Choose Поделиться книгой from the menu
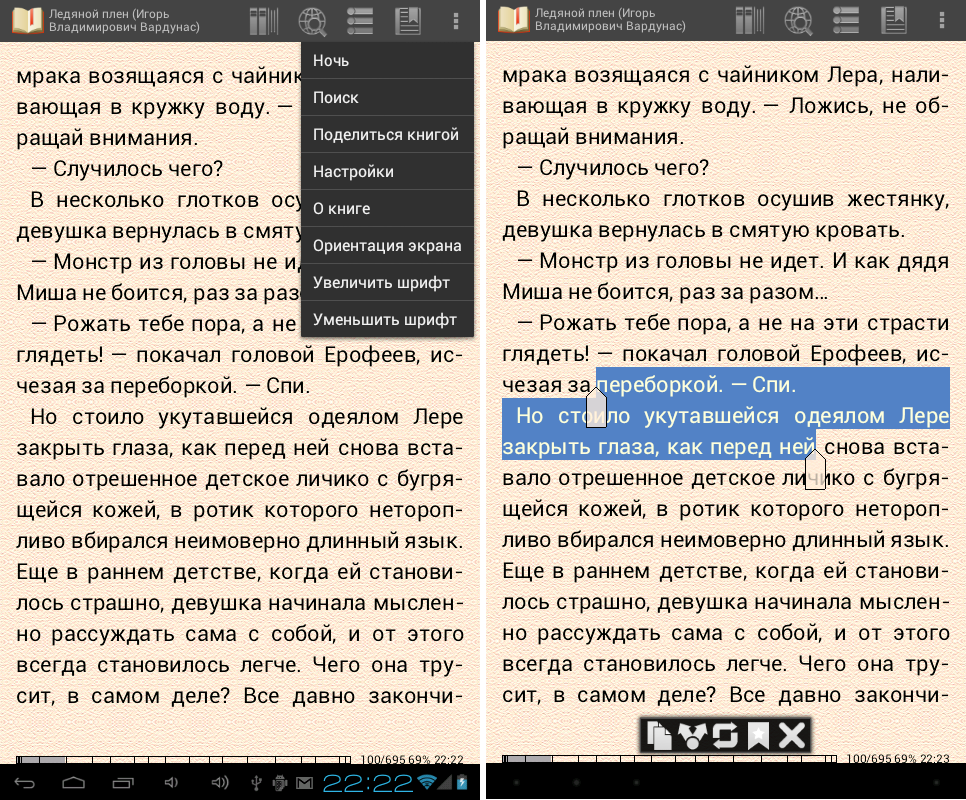 point(386,135)
